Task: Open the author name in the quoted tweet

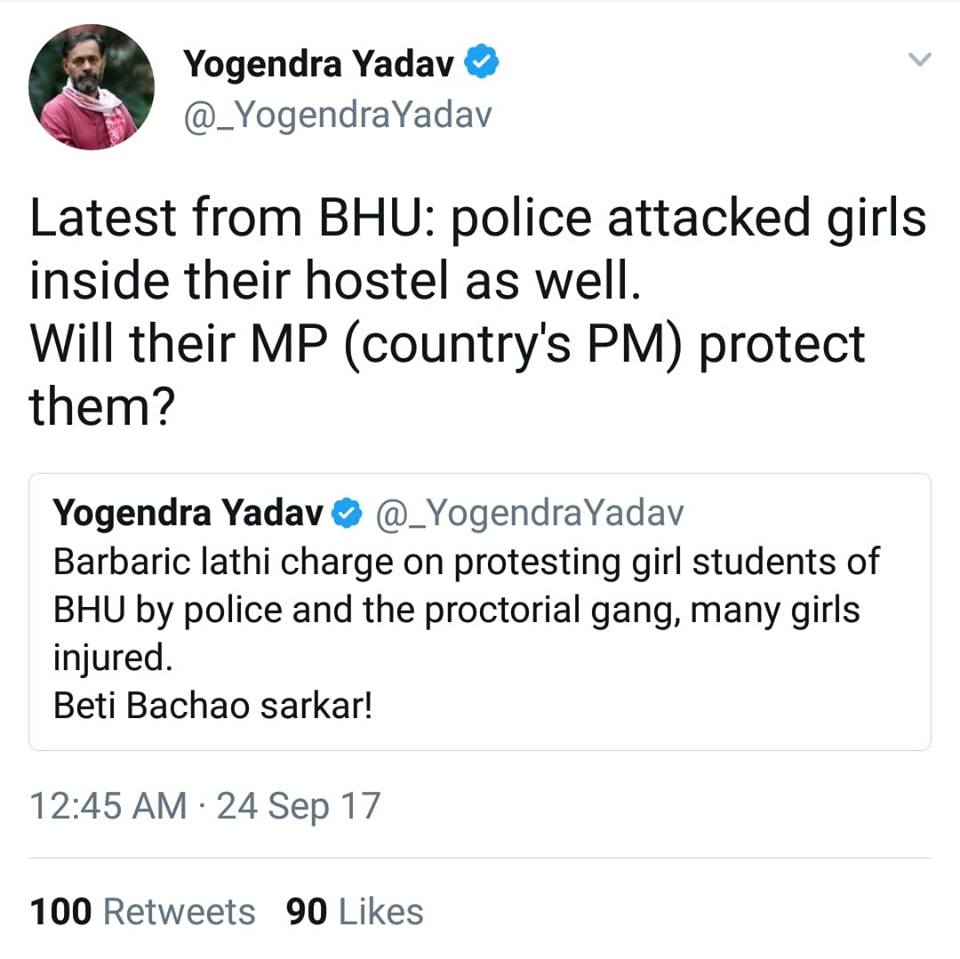Action: pyautogui.click(x=190, y=514)
